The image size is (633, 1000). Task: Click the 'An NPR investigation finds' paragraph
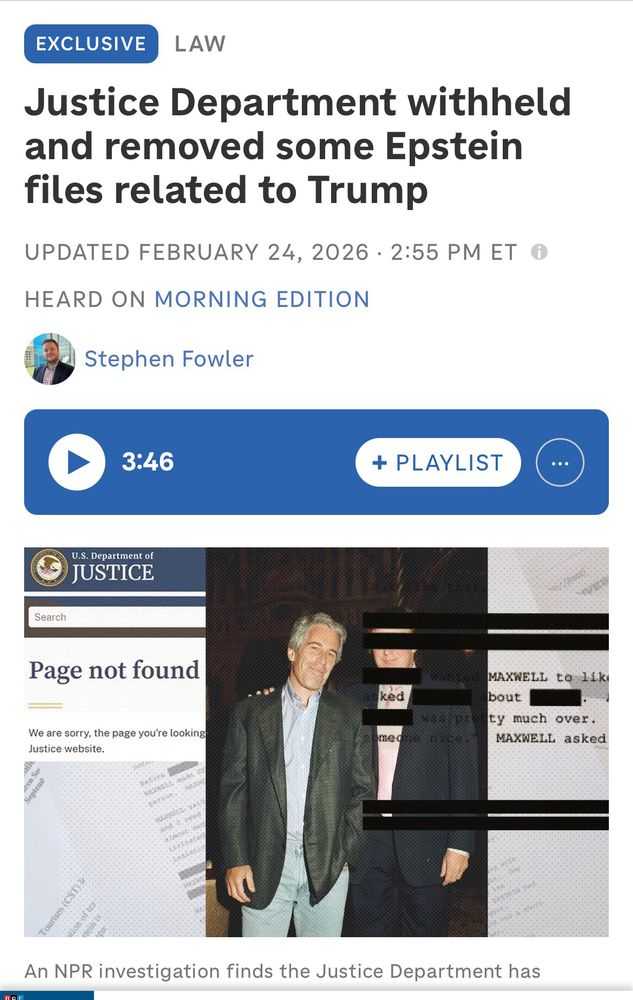(x=282, y=971)
